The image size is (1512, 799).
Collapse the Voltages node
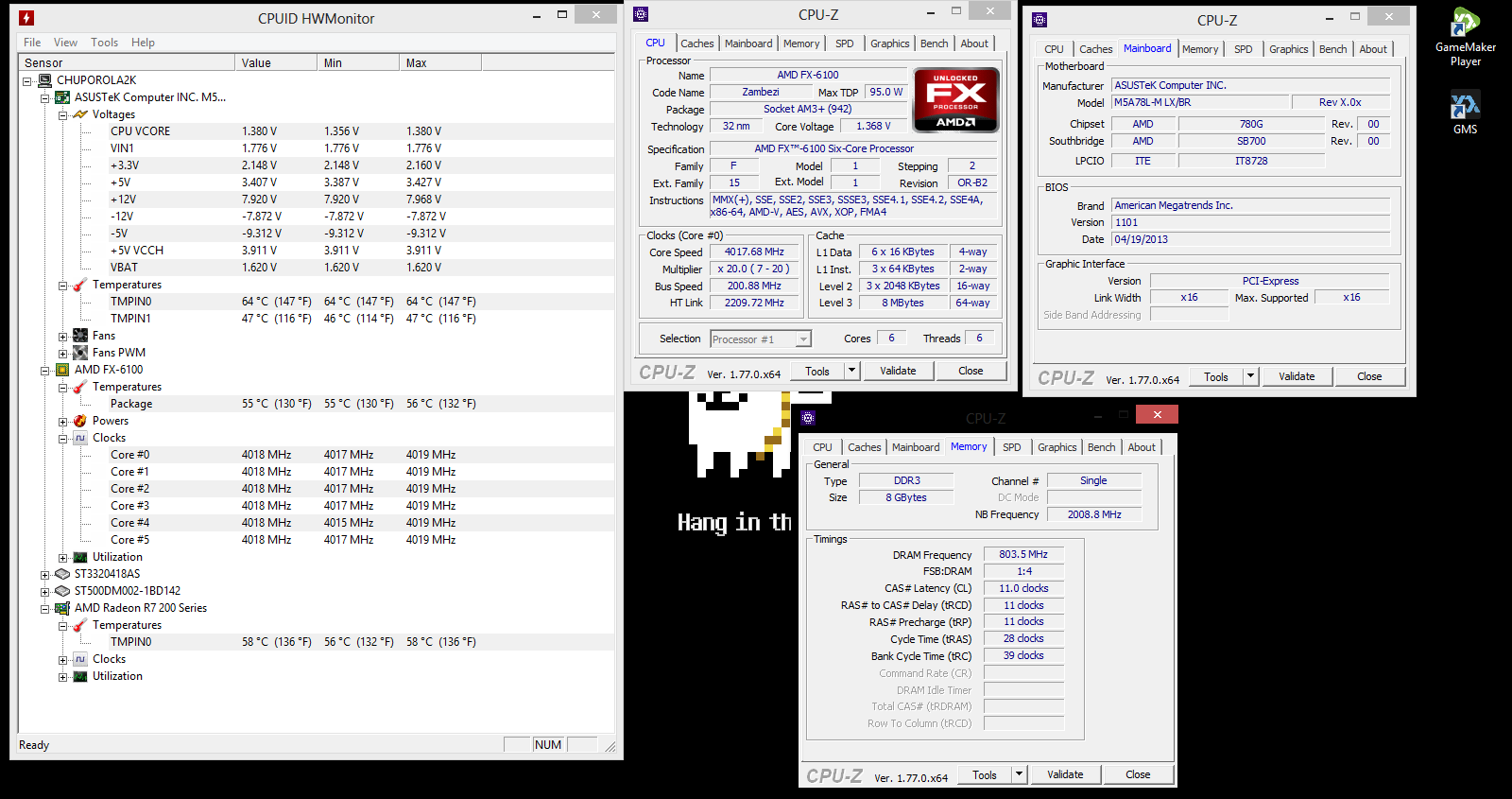[62, 115]
